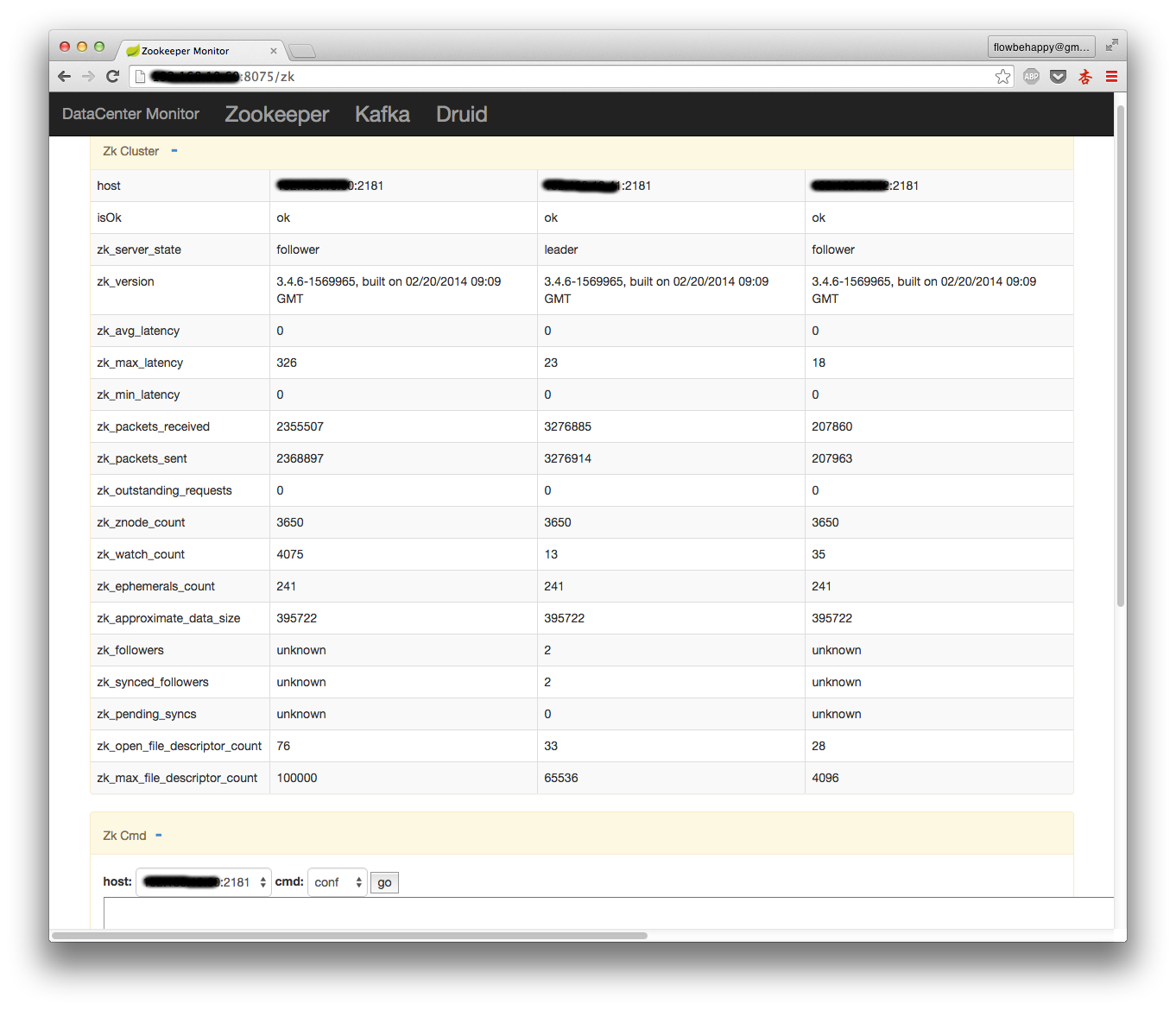Viewport: 1176px width, 1010px height.
Task: Click the Pocket extension icon
Action: [x=1058, y=77]
